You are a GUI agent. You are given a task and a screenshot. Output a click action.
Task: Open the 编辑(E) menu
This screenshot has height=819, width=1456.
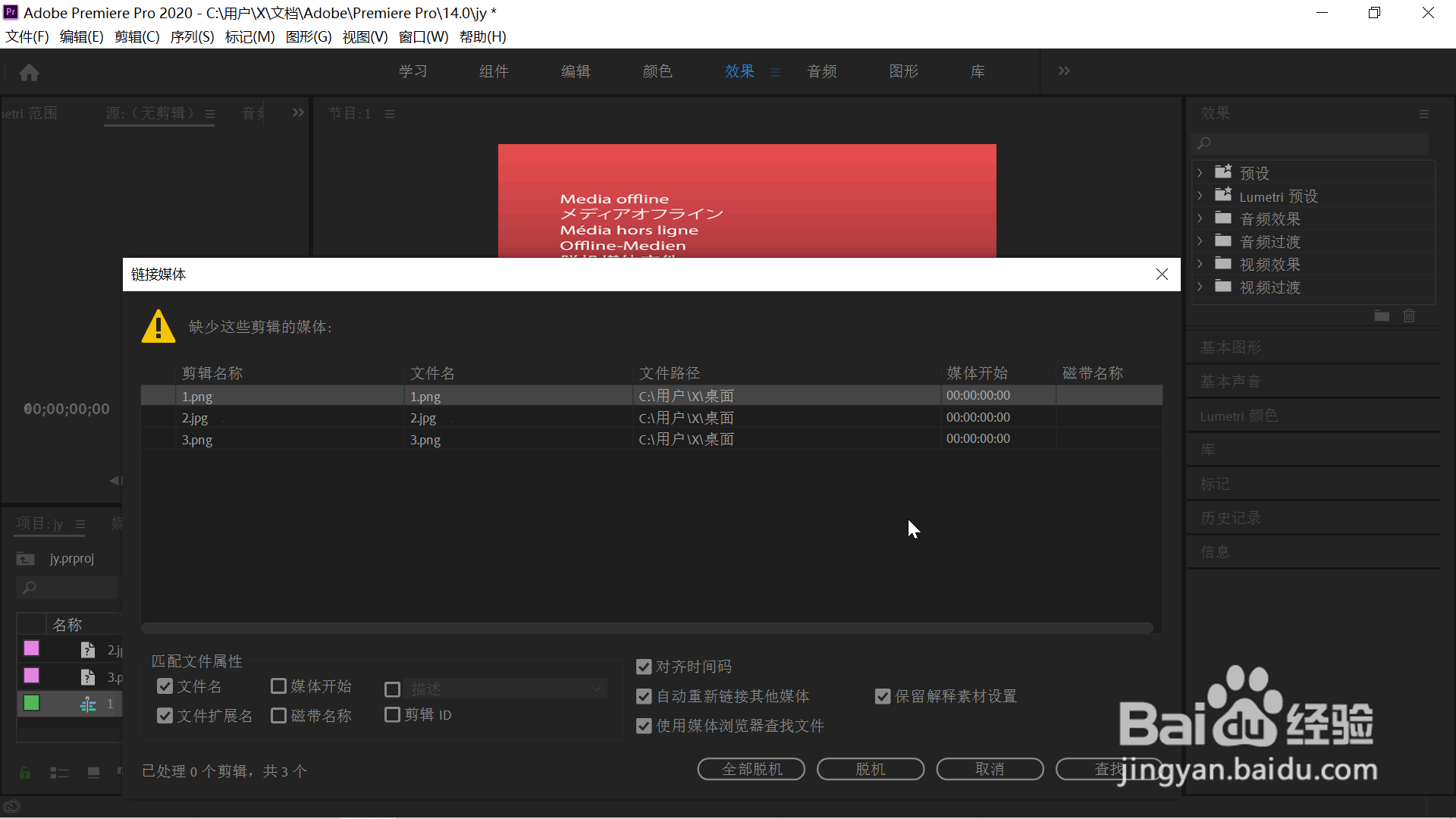pyautogui.click(x=82, y=36)
